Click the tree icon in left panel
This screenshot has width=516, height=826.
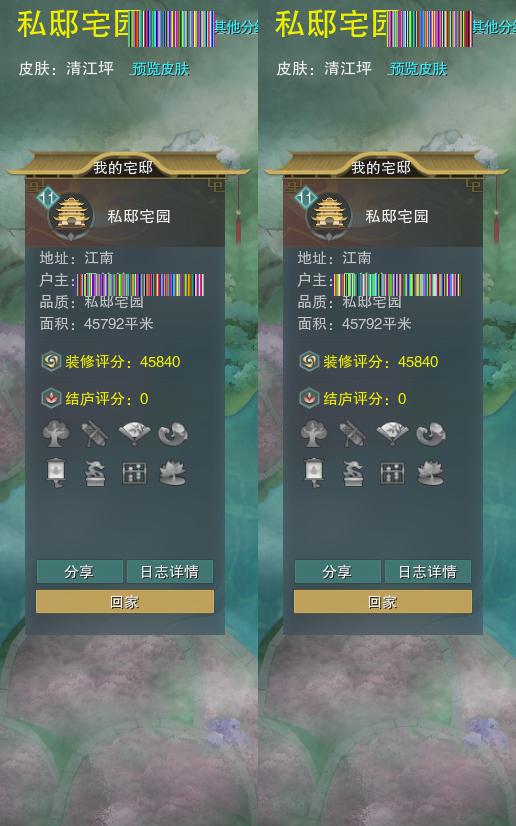pos(56,434)
